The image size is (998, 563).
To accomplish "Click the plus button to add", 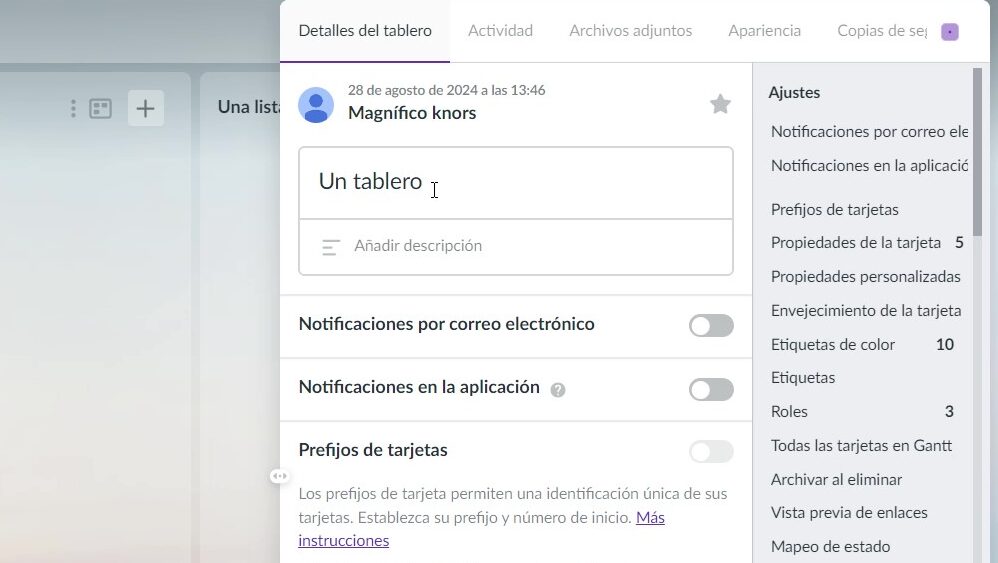I will [145, 108].
